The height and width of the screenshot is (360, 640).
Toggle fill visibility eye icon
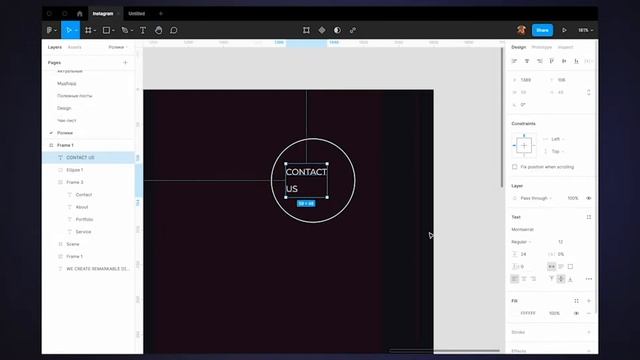pyautogui.click(x=576, y=313)
